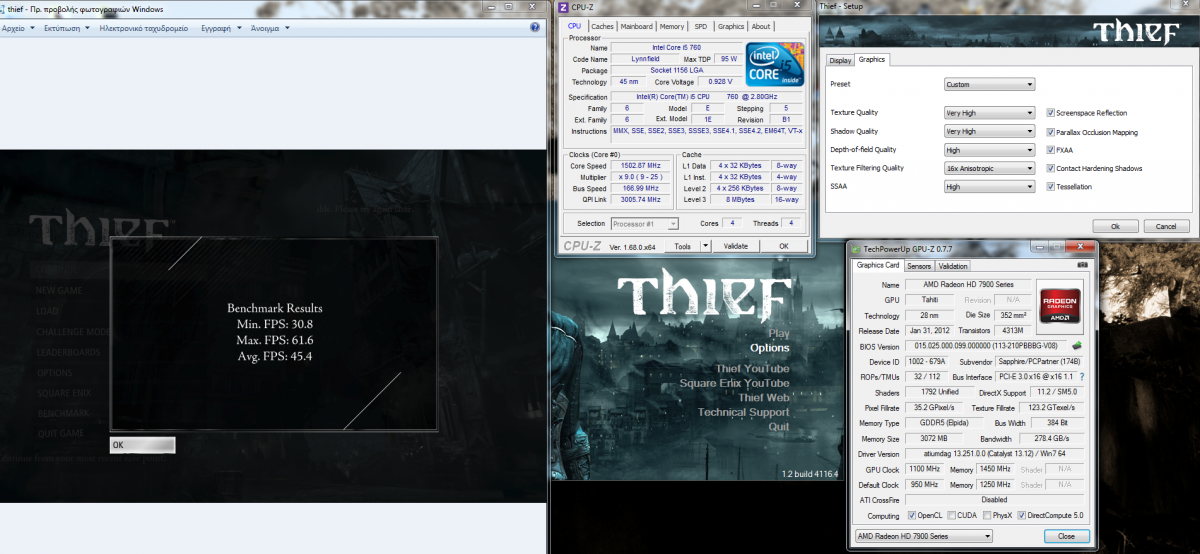Switch to the SPD tab in CPU-Z
Image resolution: width=1200 pixels, height=554 pixels.
coord(700,27)
